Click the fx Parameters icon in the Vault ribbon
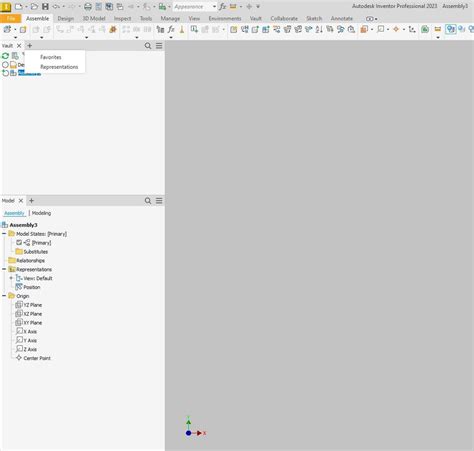 coord(171,29)
